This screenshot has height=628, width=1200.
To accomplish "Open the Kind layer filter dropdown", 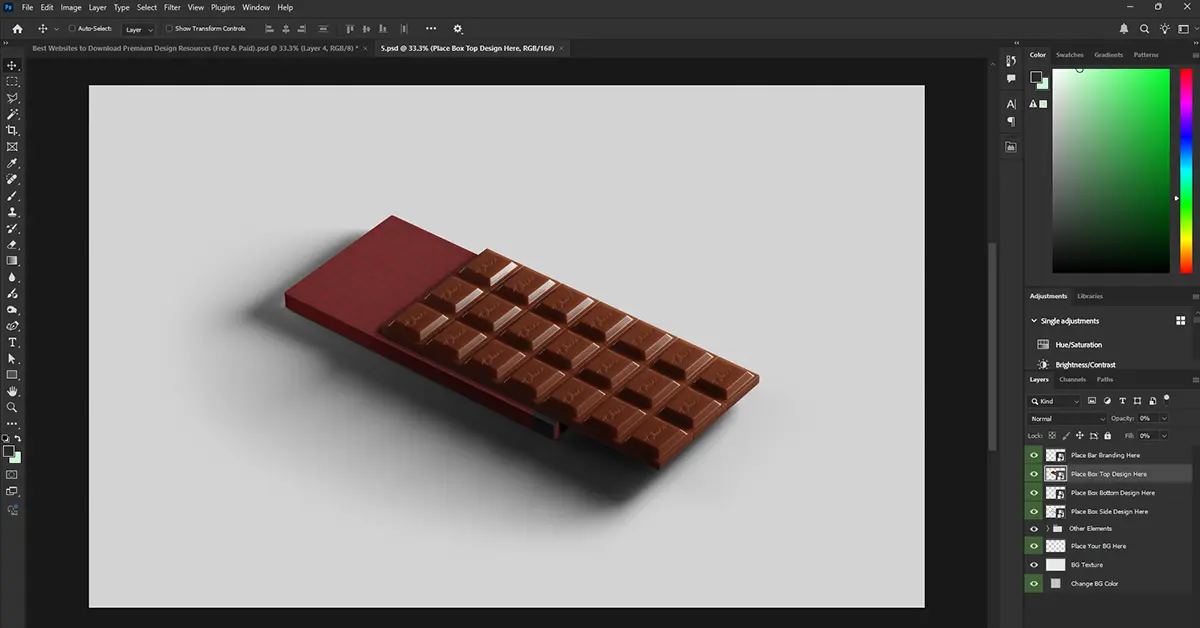I will pos(1055,401).
